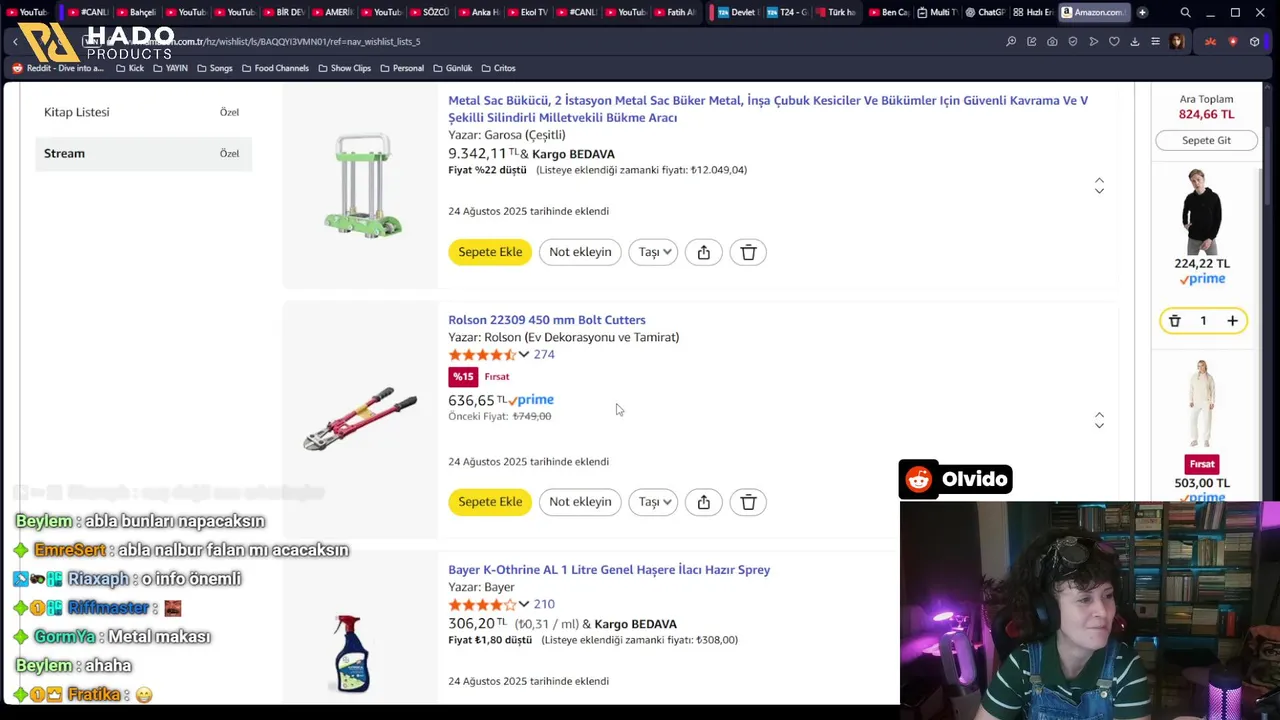Open the Taşı dropdown for Rolson Bolt Cutters

point(653,502)
